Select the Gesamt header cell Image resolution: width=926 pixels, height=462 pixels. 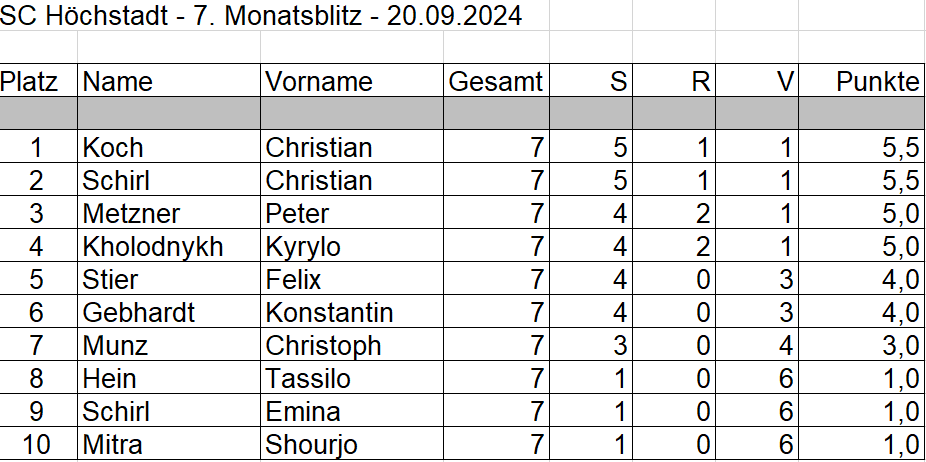pos(496,82)
